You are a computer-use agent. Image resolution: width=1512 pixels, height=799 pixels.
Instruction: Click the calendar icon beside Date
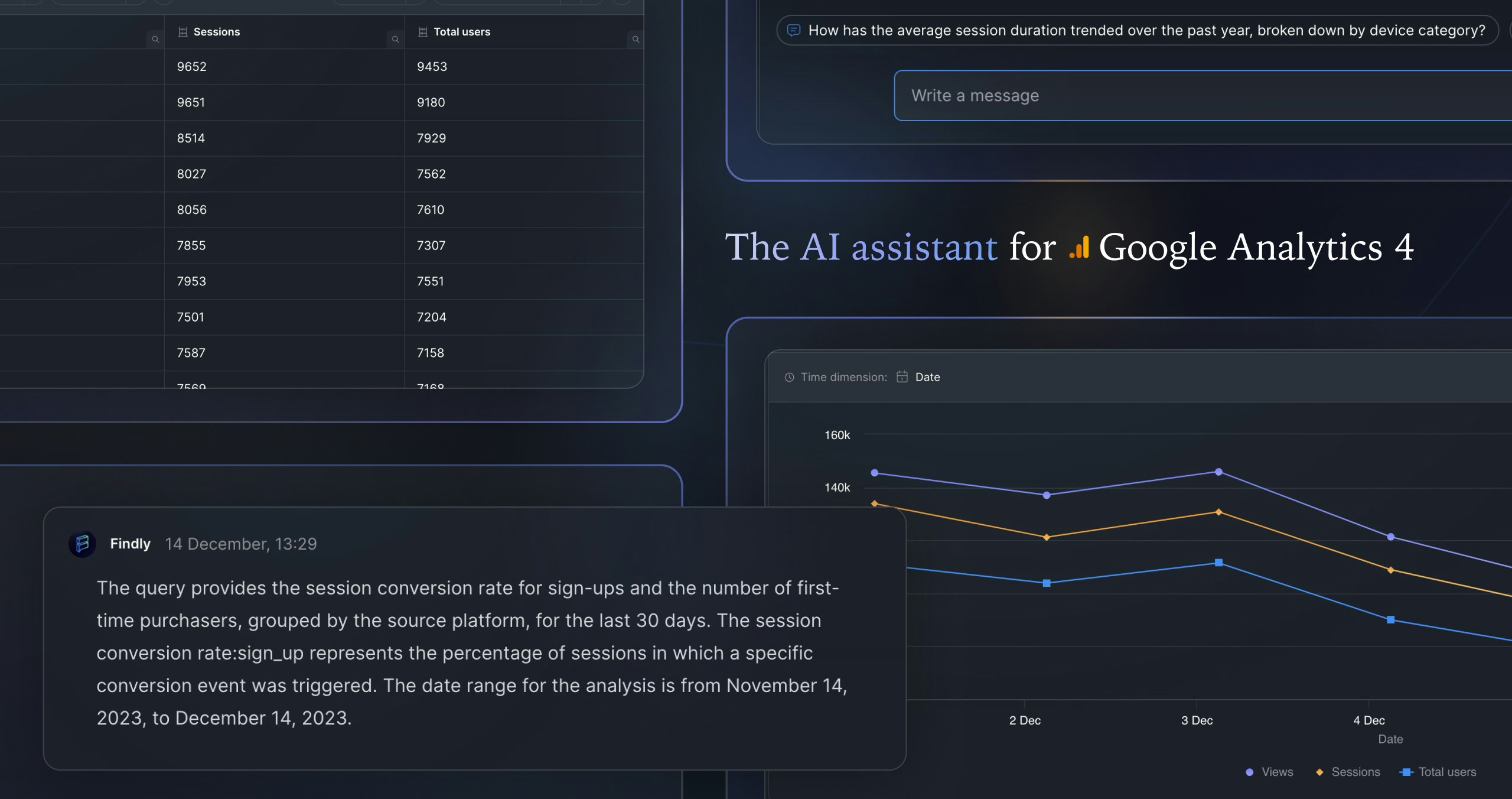[x=902, y=376]
